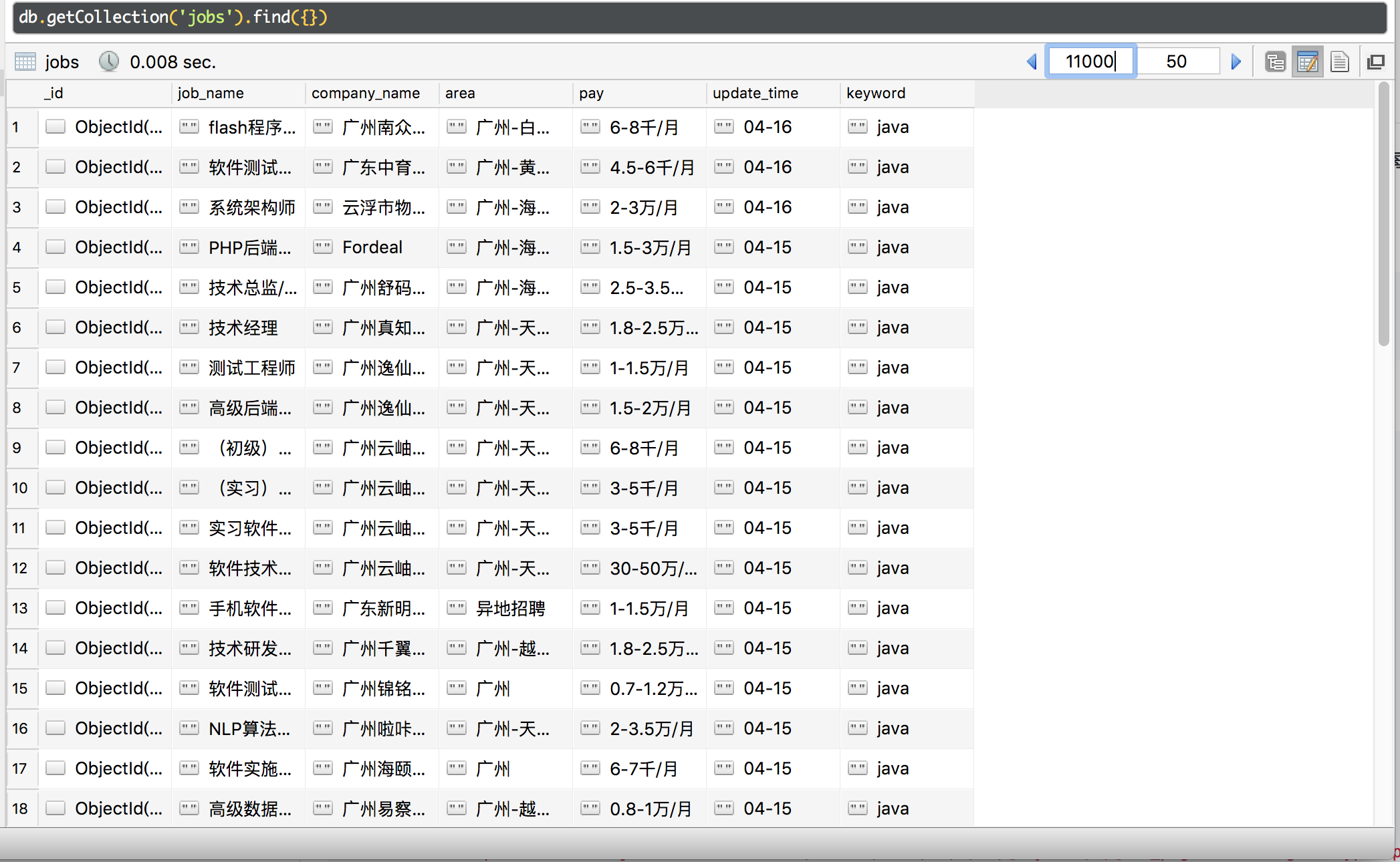Click ObjectId icon in row 1
This screenshot has height=862, width=1400.
[55, 127]
